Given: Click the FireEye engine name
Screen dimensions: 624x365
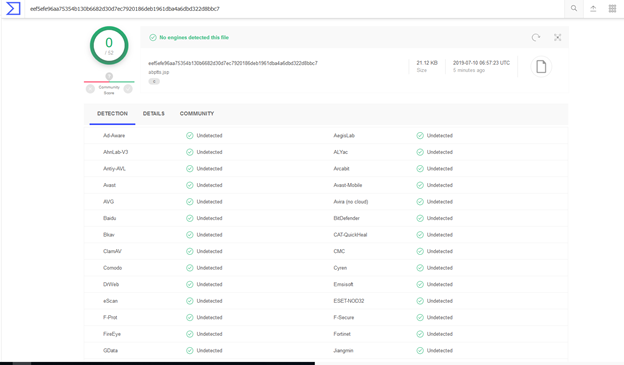Looking at the screenshot, I should click(x=112, y=334).
